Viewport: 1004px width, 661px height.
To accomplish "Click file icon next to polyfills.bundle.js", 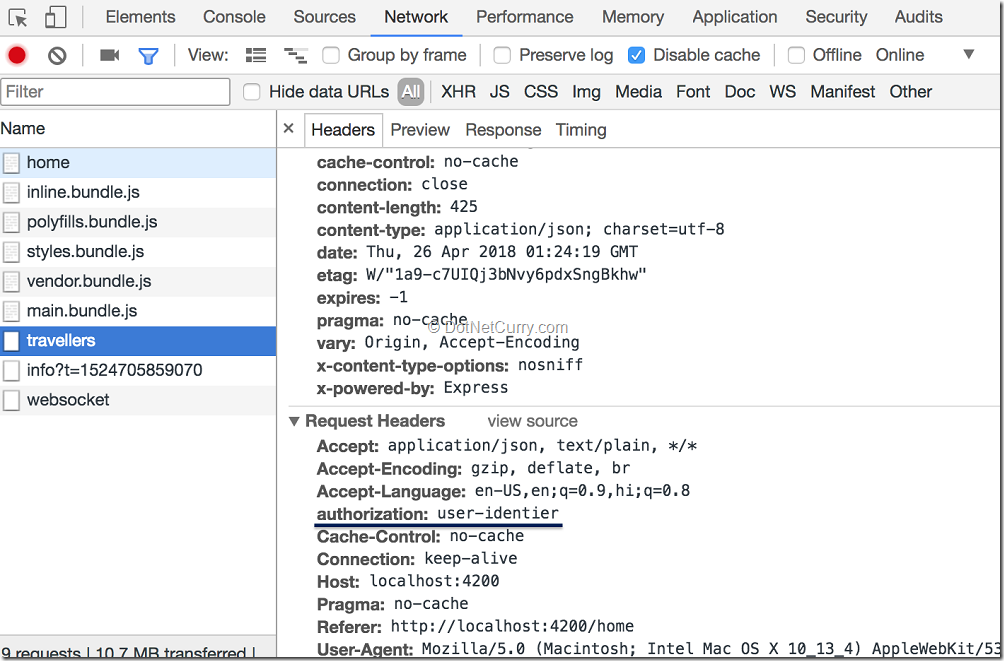I will [x=11, y=222].
